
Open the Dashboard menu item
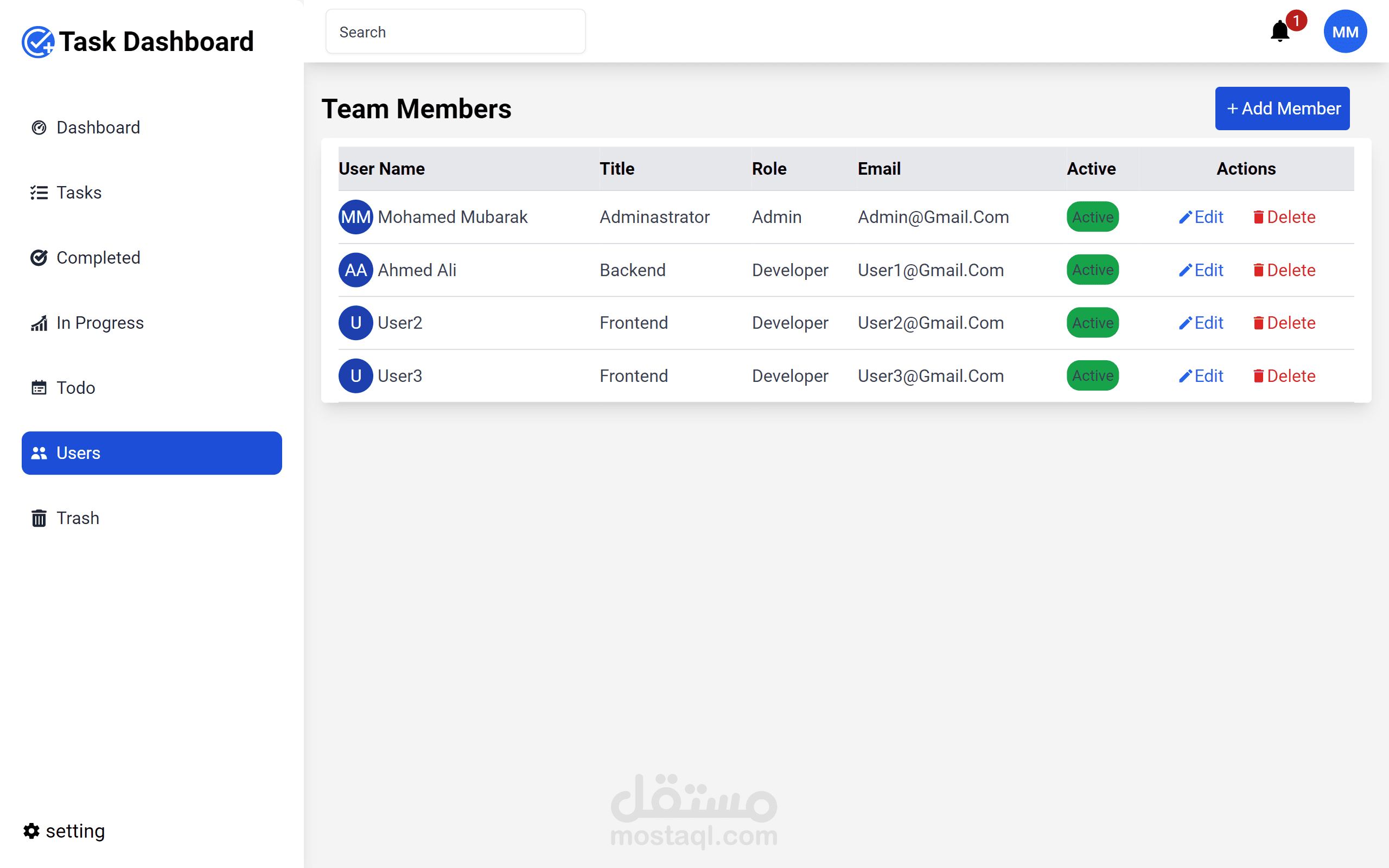coord(98,127)
